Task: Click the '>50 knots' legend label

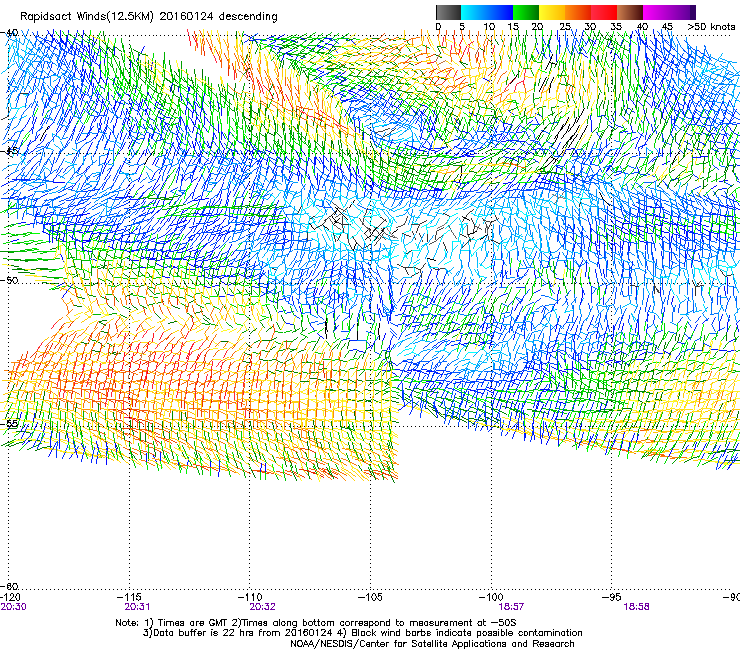Action: (711, 26)
